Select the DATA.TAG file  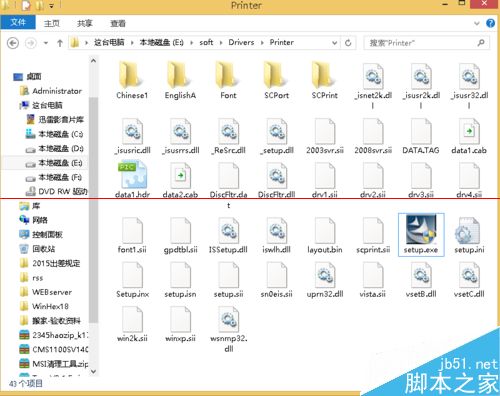(x=421, y=136)
